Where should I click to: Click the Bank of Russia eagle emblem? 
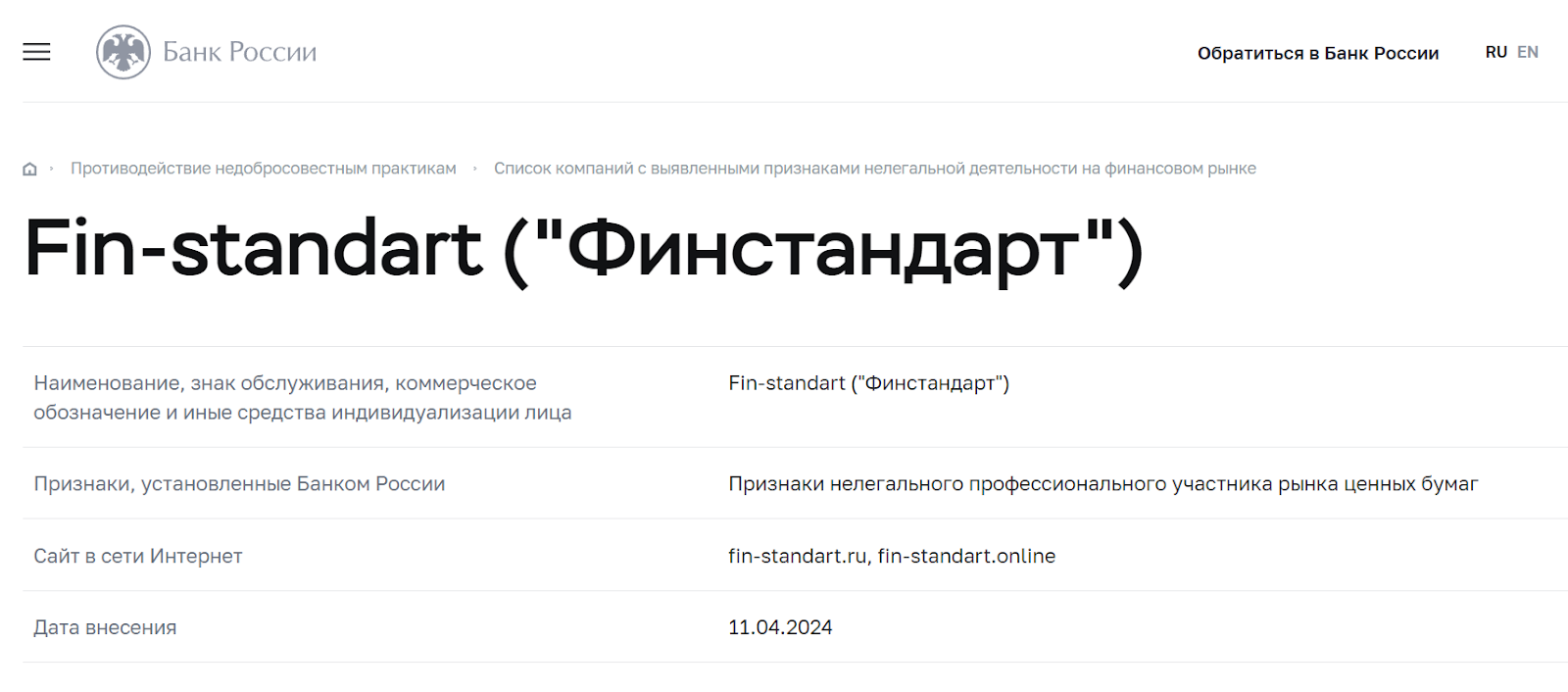point(123,52)
